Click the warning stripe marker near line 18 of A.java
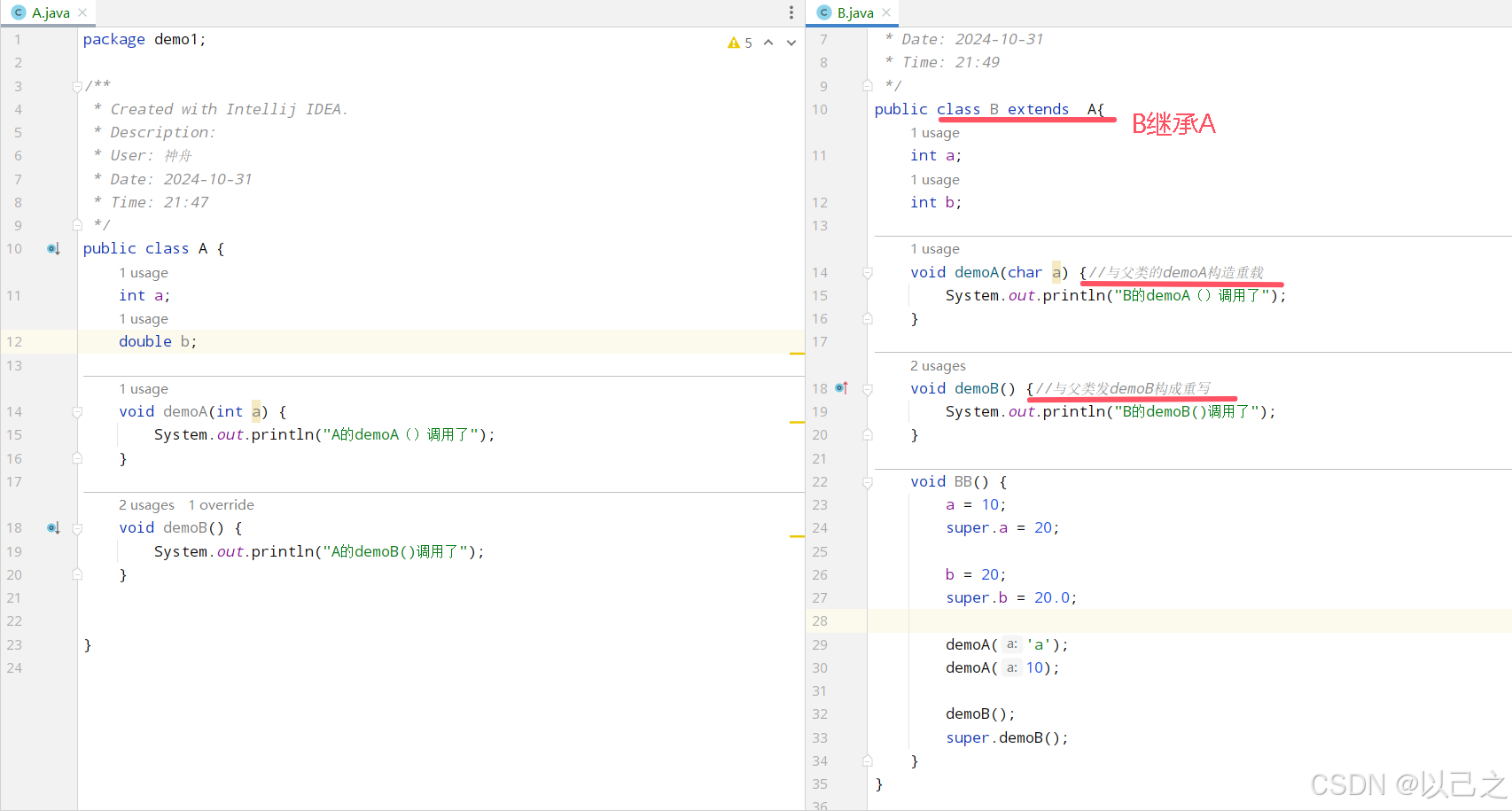The image size is (1512, 811). click(797, 536)
